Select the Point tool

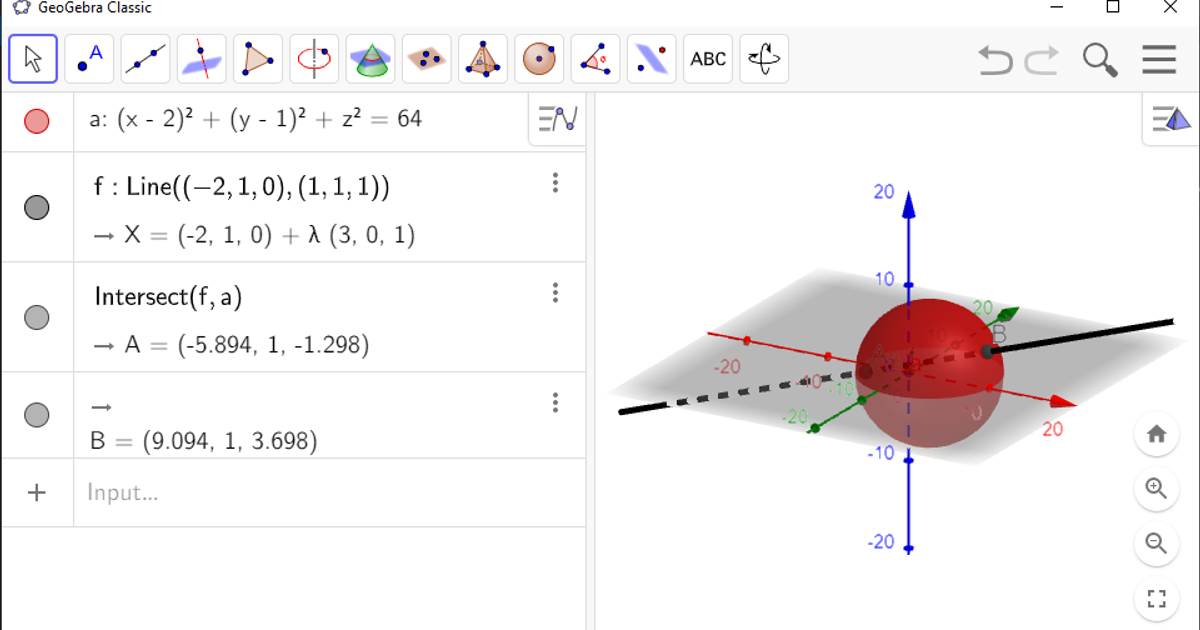tap(90, 59)
